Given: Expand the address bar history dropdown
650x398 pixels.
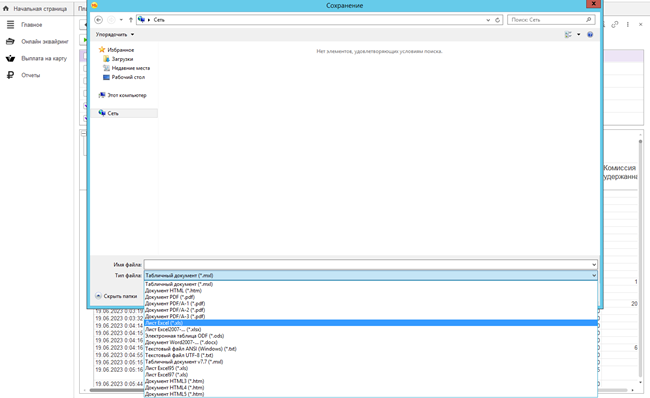Looking at the screenshot, I should tap(488, 19).
